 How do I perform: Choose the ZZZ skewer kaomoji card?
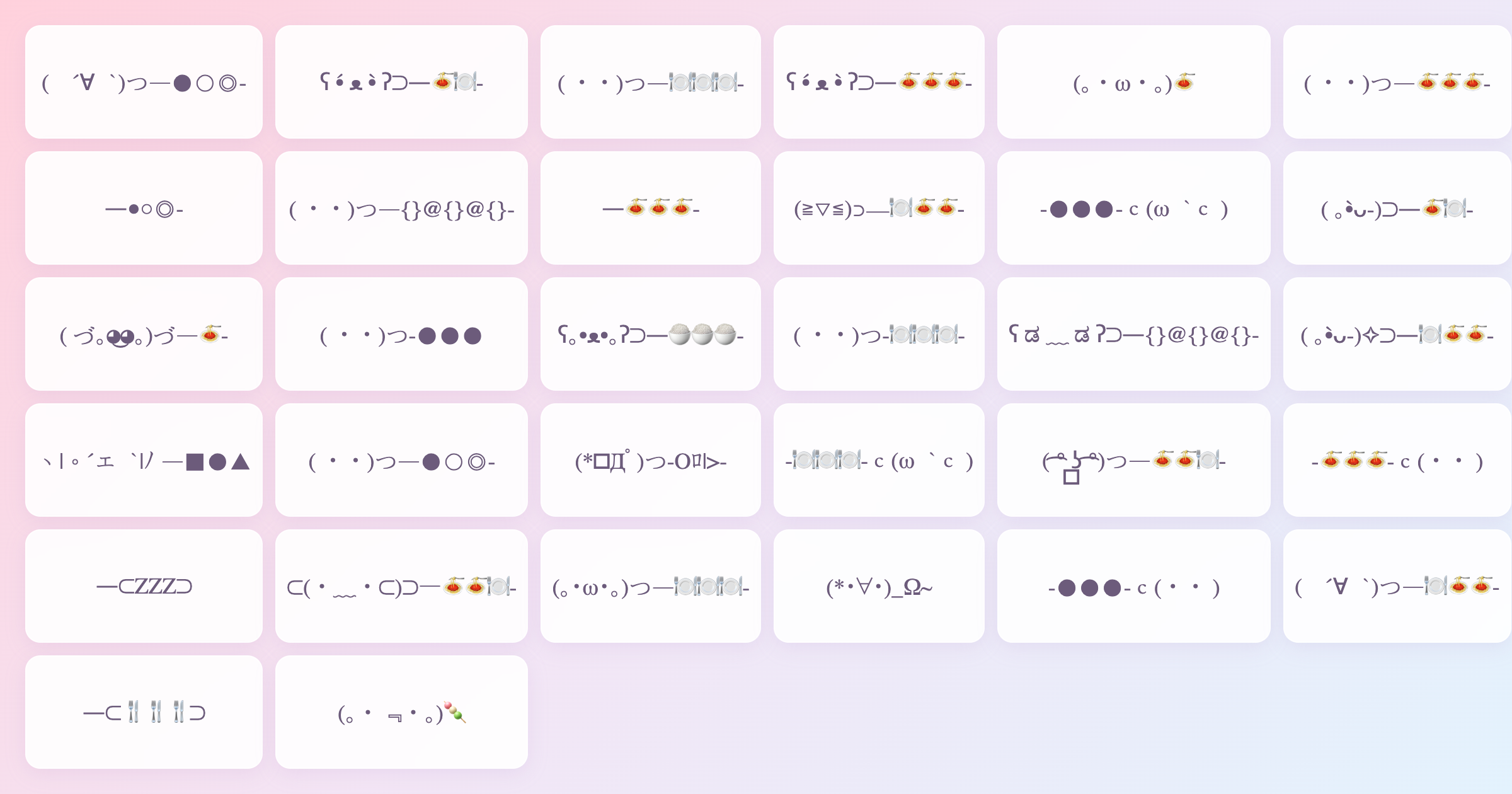click(144, 586)
